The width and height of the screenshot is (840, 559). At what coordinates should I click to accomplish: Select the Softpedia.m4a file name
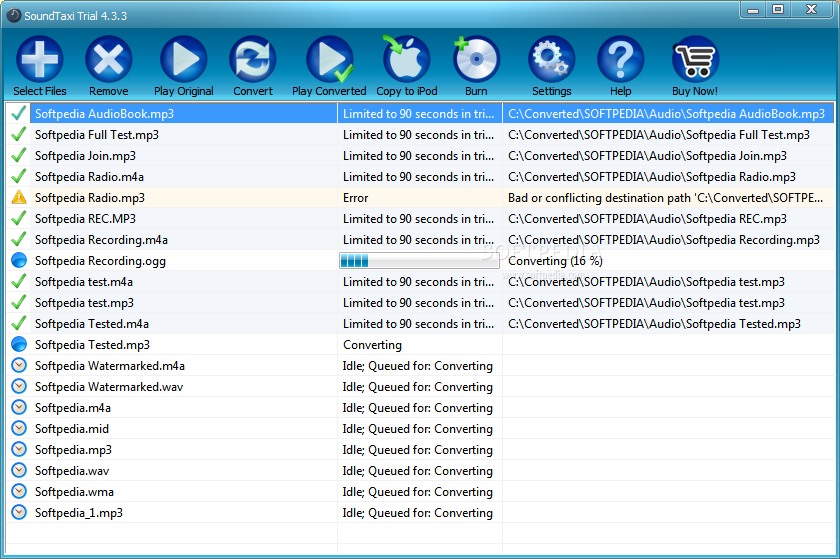point(73,408)
